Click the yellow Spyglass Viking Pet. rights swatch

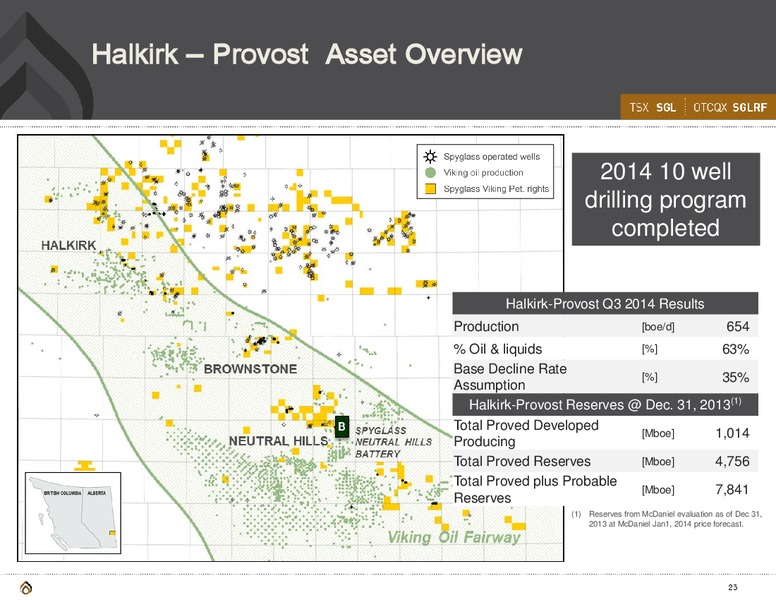[x=431, y=189]
